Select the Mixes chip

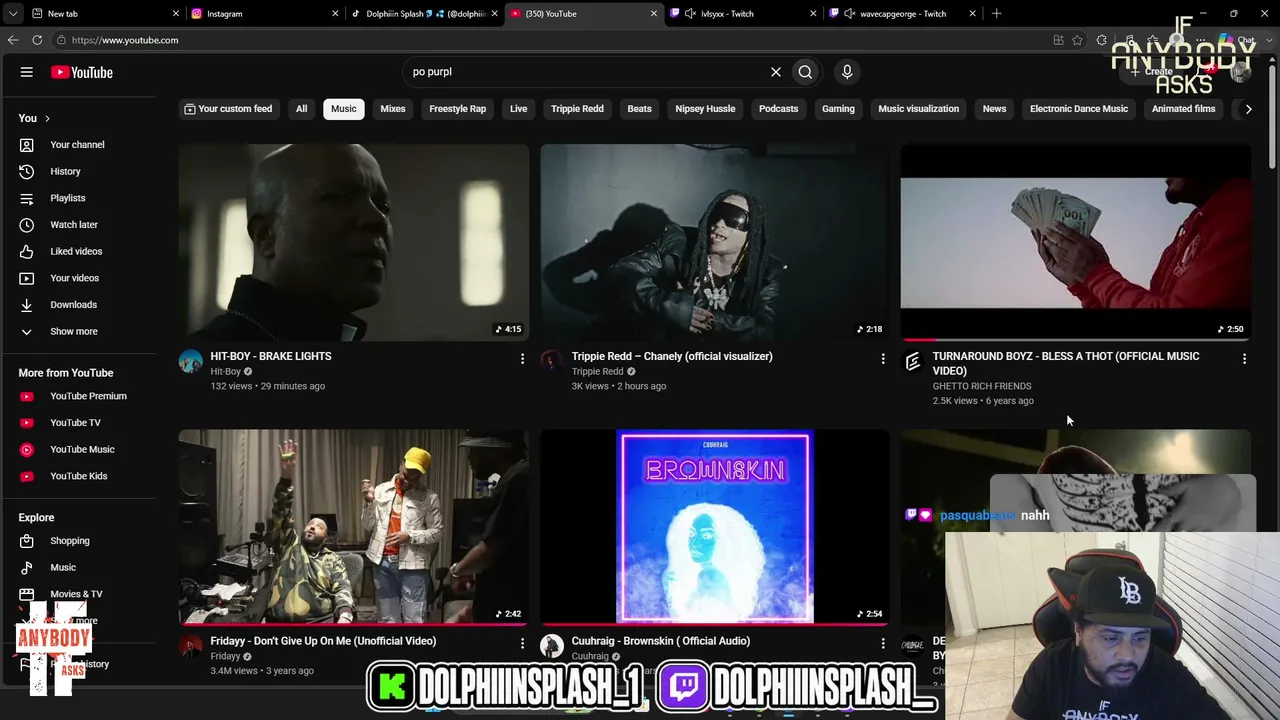coord(393,109)
